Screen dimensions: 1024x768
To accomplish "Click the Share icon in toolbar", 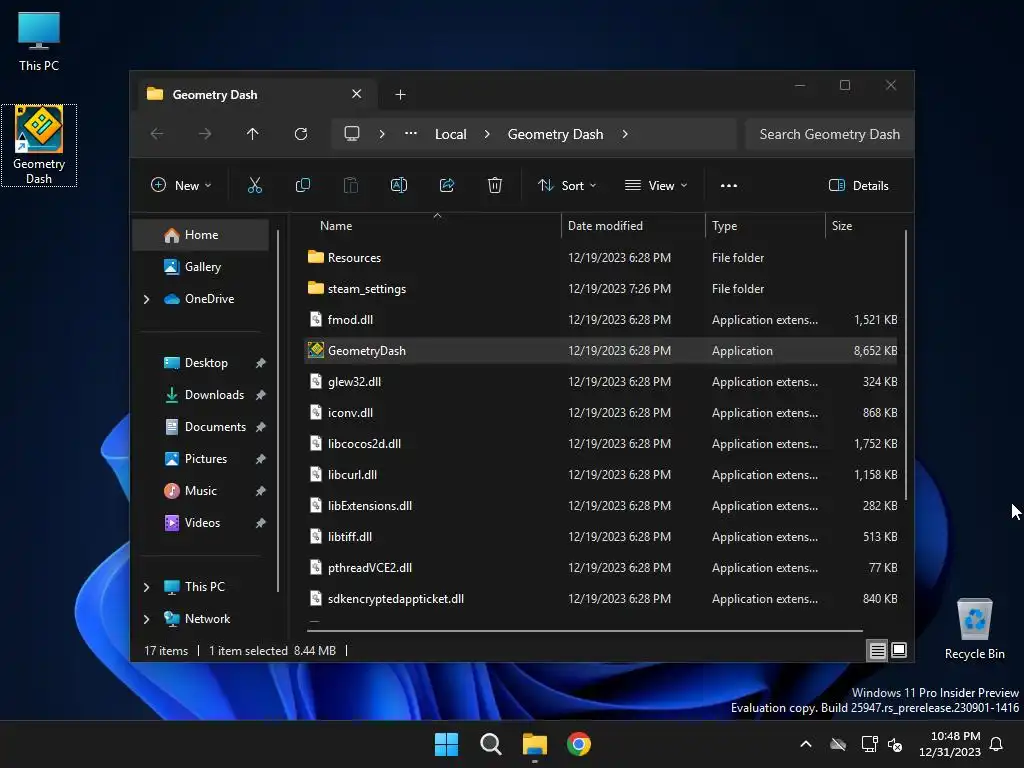I will point(447,185).
